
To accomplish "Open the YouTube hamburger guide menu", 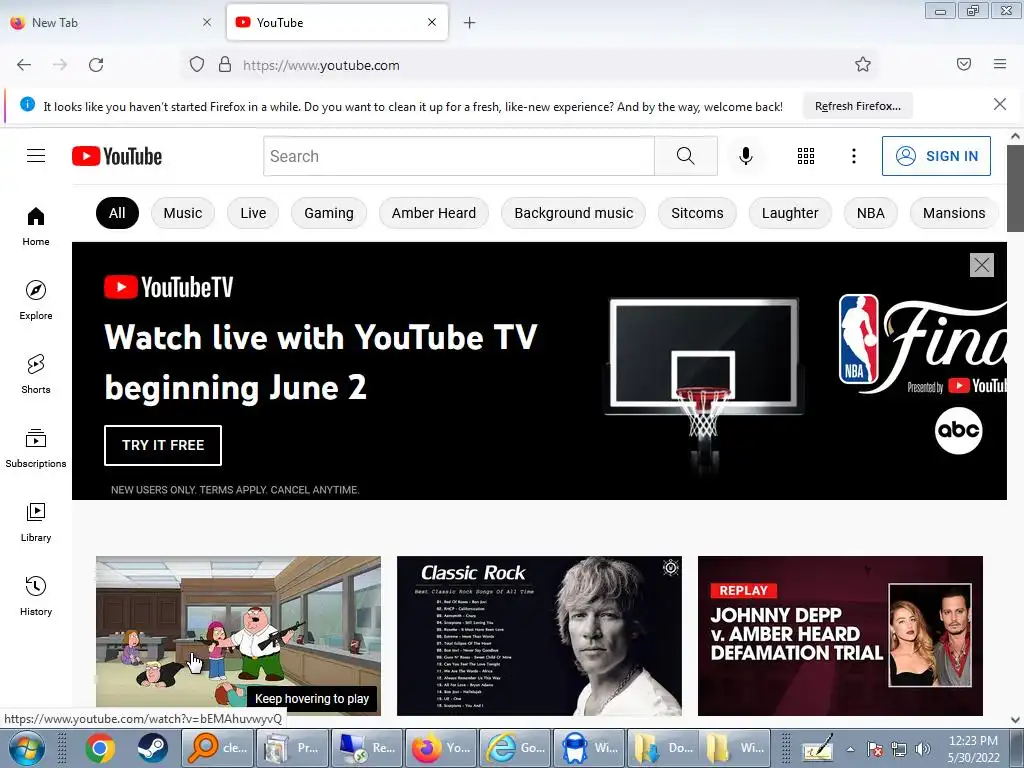I will click(x=36, y=155).
